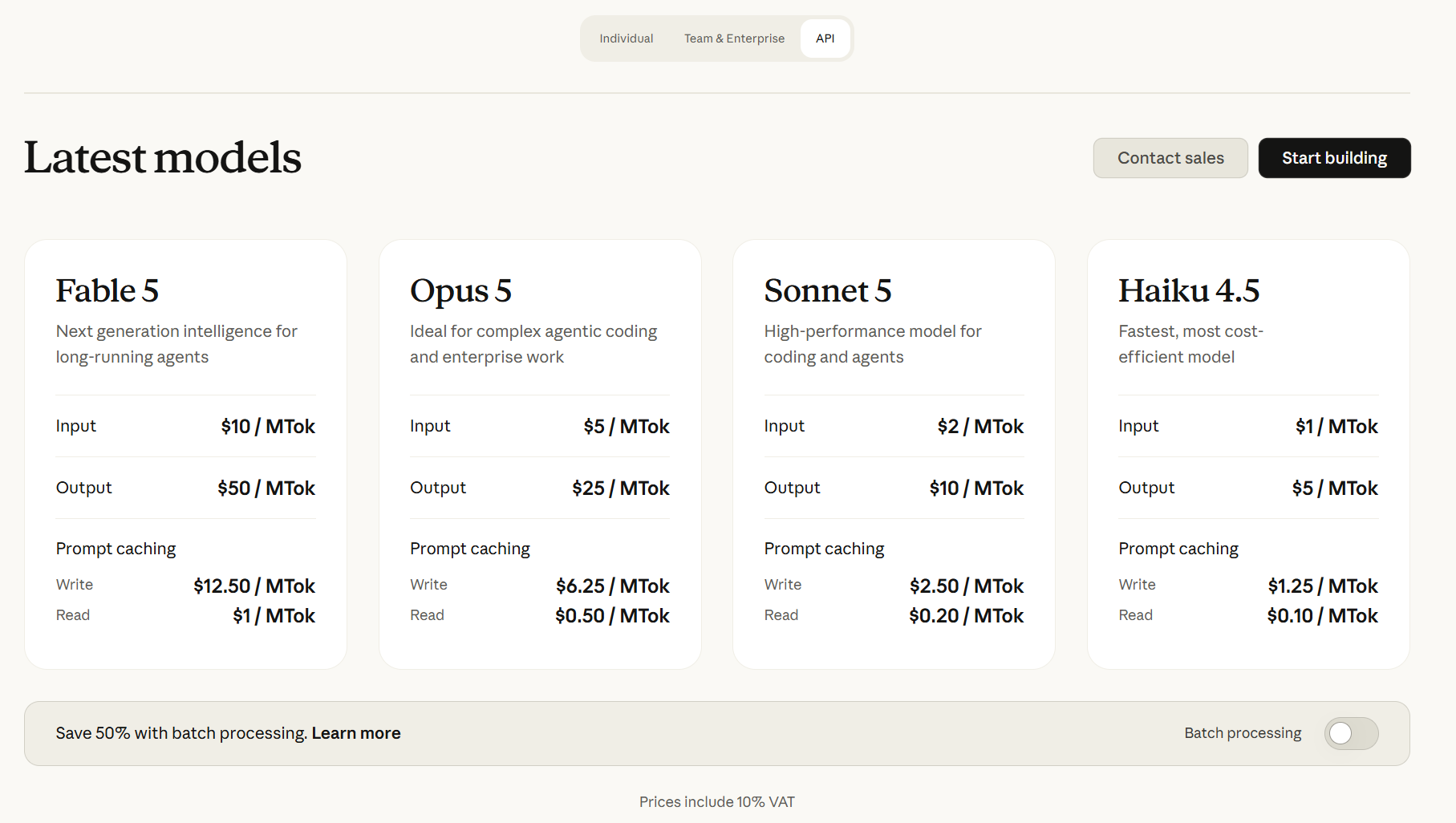Select the Sonnet 5 card title

click(x=827, y=290)
